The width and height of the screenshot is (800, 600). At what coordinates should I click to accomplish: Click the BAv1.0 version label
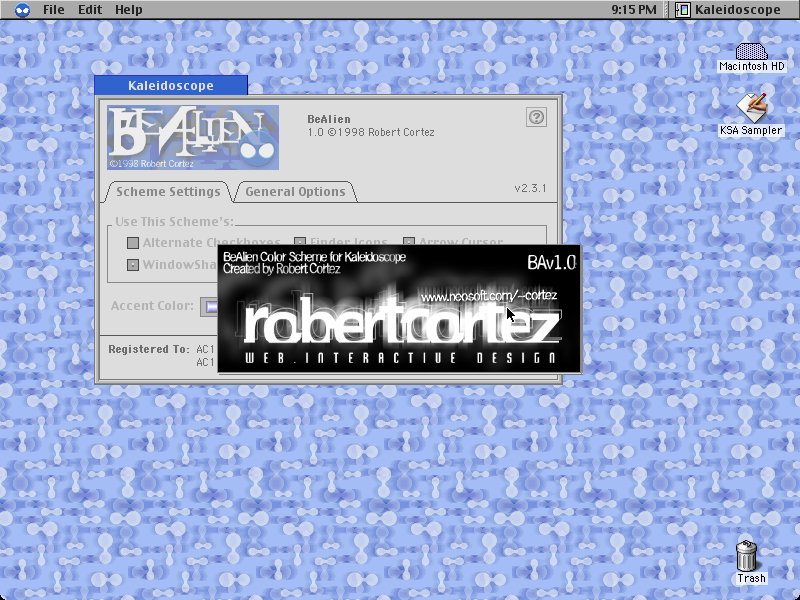pyautogui.click(x=552, y=263)
